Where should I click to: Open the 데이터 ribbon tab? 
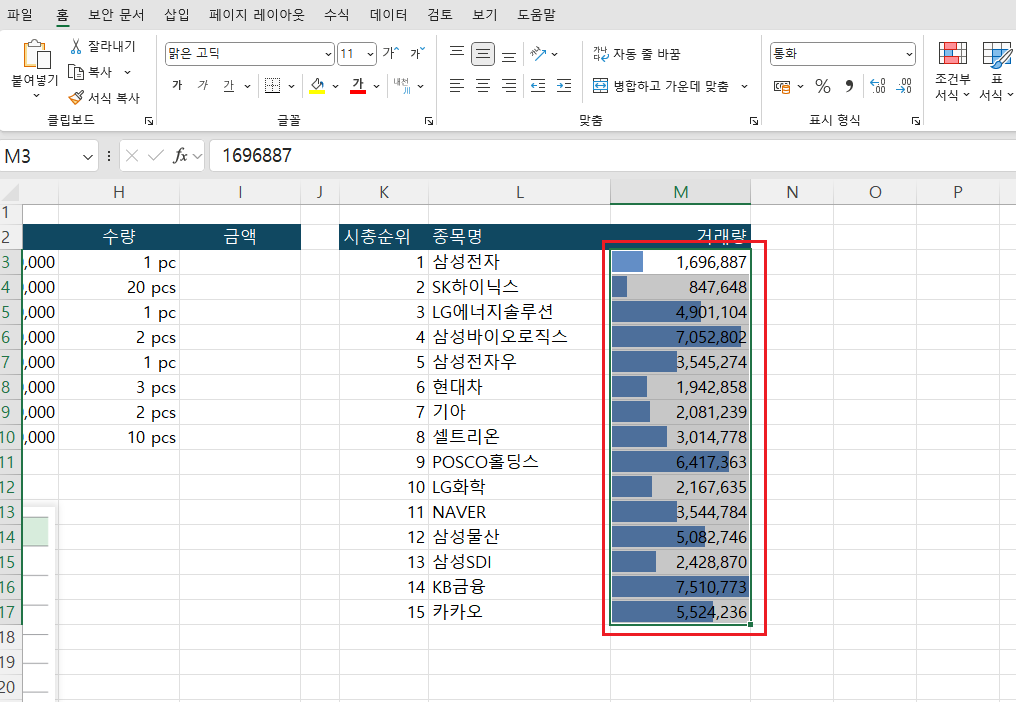click(388, 14)
